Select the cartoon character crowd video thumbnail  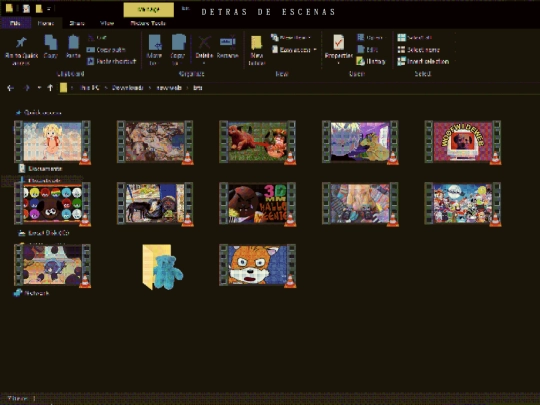(463, 204)
